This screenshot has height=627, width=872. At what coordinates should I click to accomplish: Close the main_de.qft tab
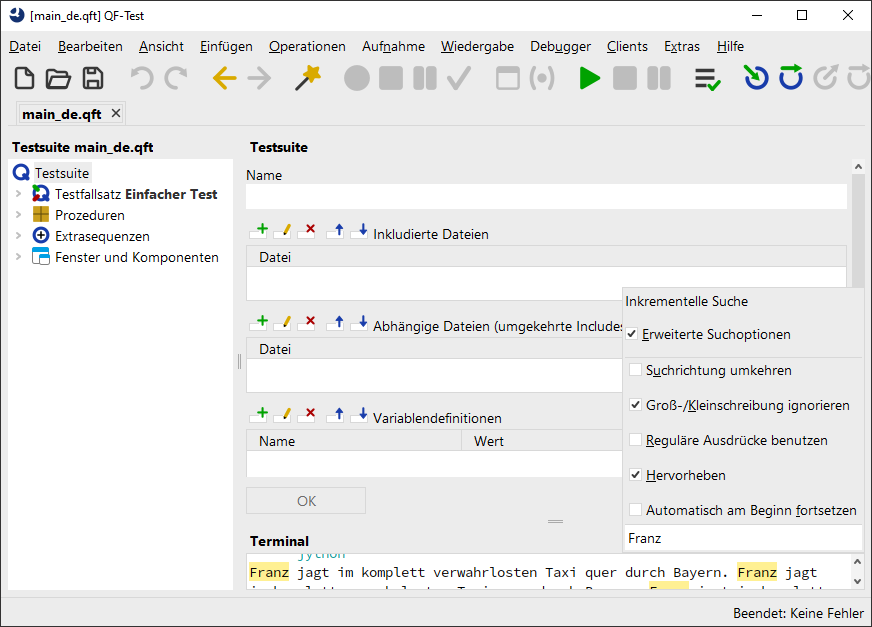(x=116, y=113)
